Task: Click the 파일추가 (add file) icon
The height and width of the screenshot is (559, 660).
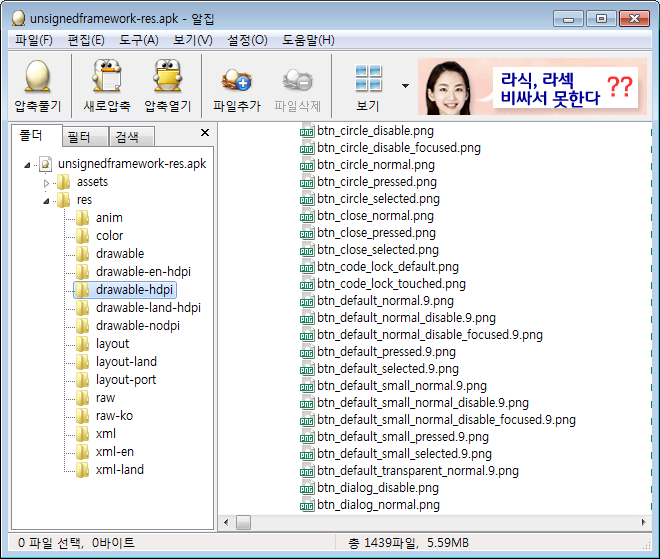Action: pos(237,80)
